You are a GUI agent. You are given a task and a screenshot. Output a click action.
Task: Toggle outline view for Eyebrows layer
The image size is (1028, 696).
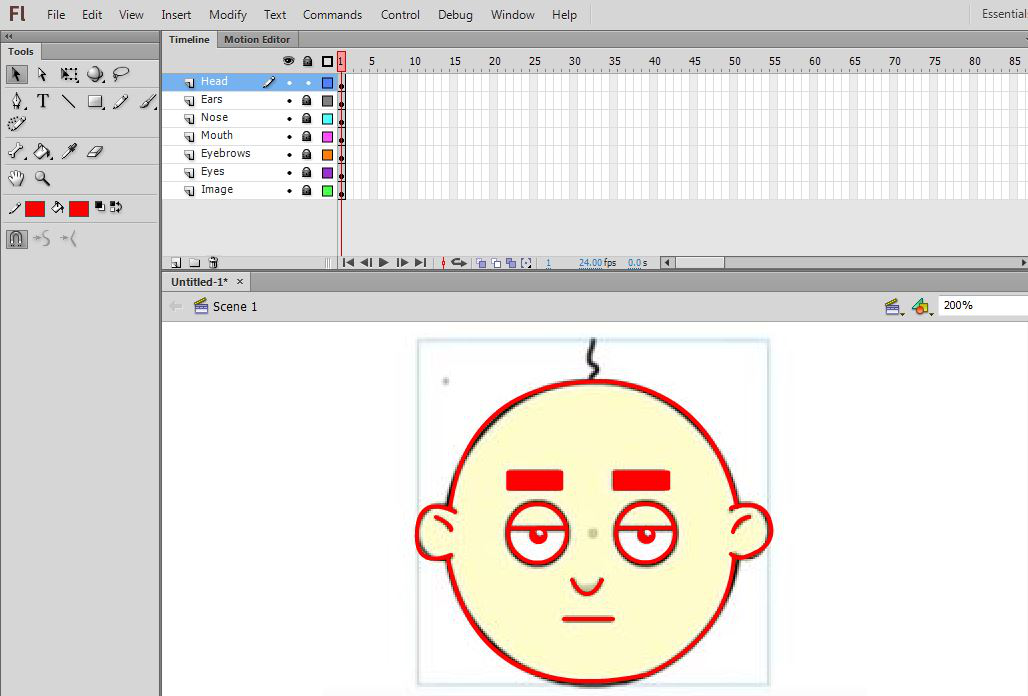click(x=327, y=154)
